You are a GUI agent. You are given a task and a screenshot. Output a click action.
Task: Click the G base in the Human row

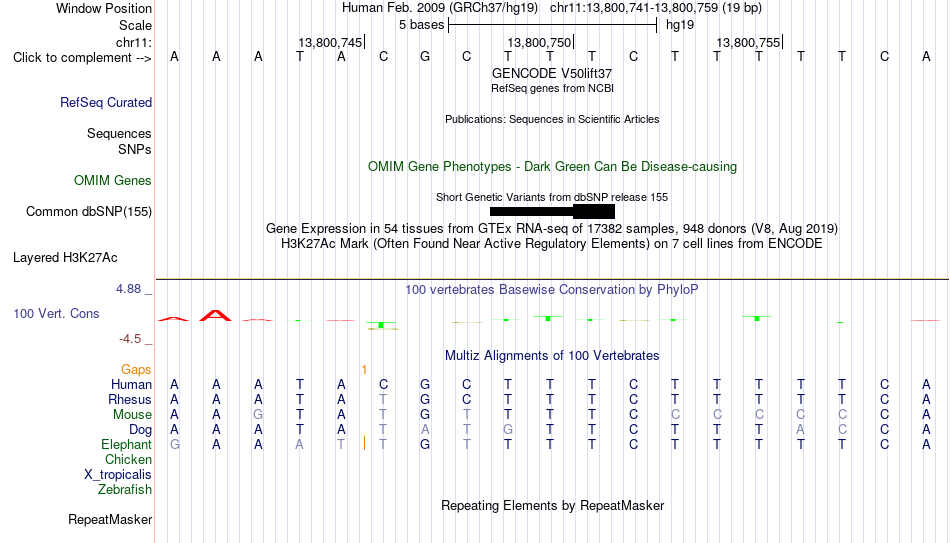point(425,385)
